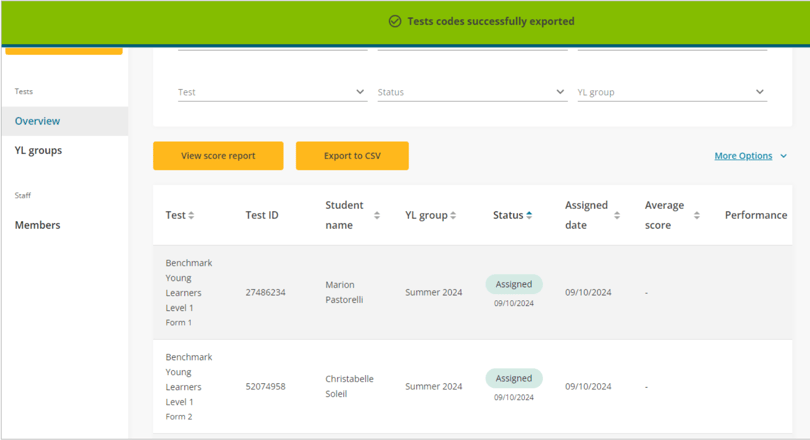810x440 pixels.
Task: Click the More Options link
Action: (743, 156)
